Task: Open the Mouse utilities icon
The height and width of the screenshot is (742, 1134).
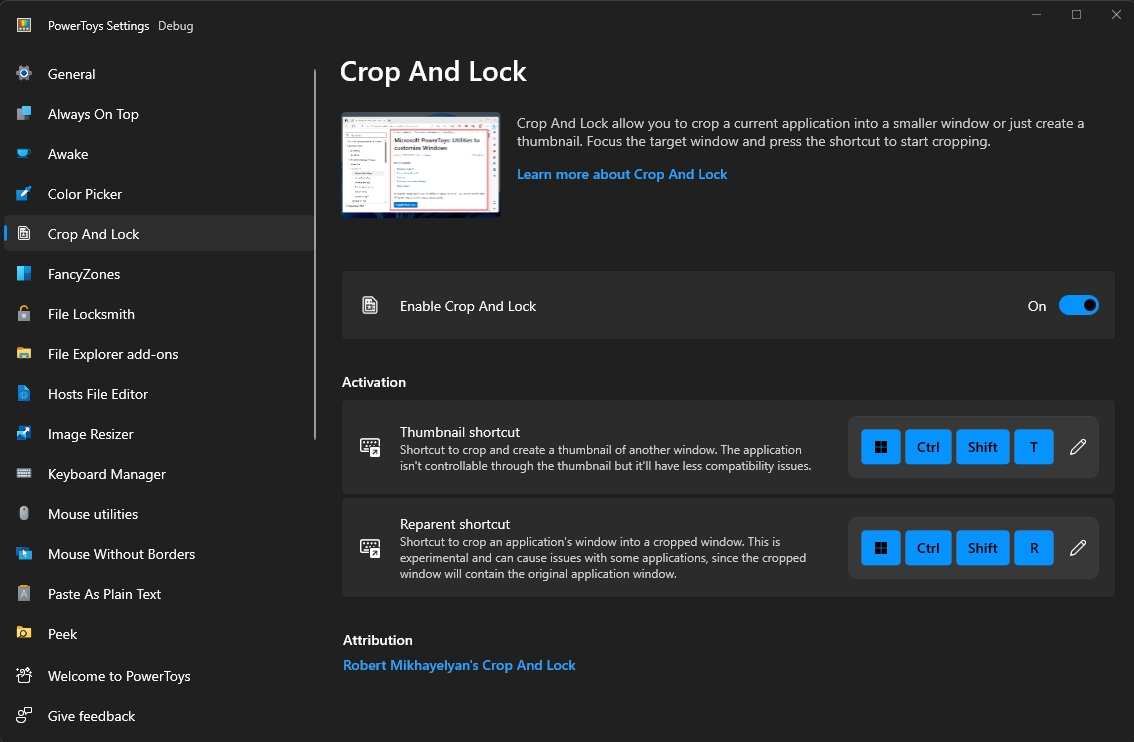Action: [x=24, y=513]
